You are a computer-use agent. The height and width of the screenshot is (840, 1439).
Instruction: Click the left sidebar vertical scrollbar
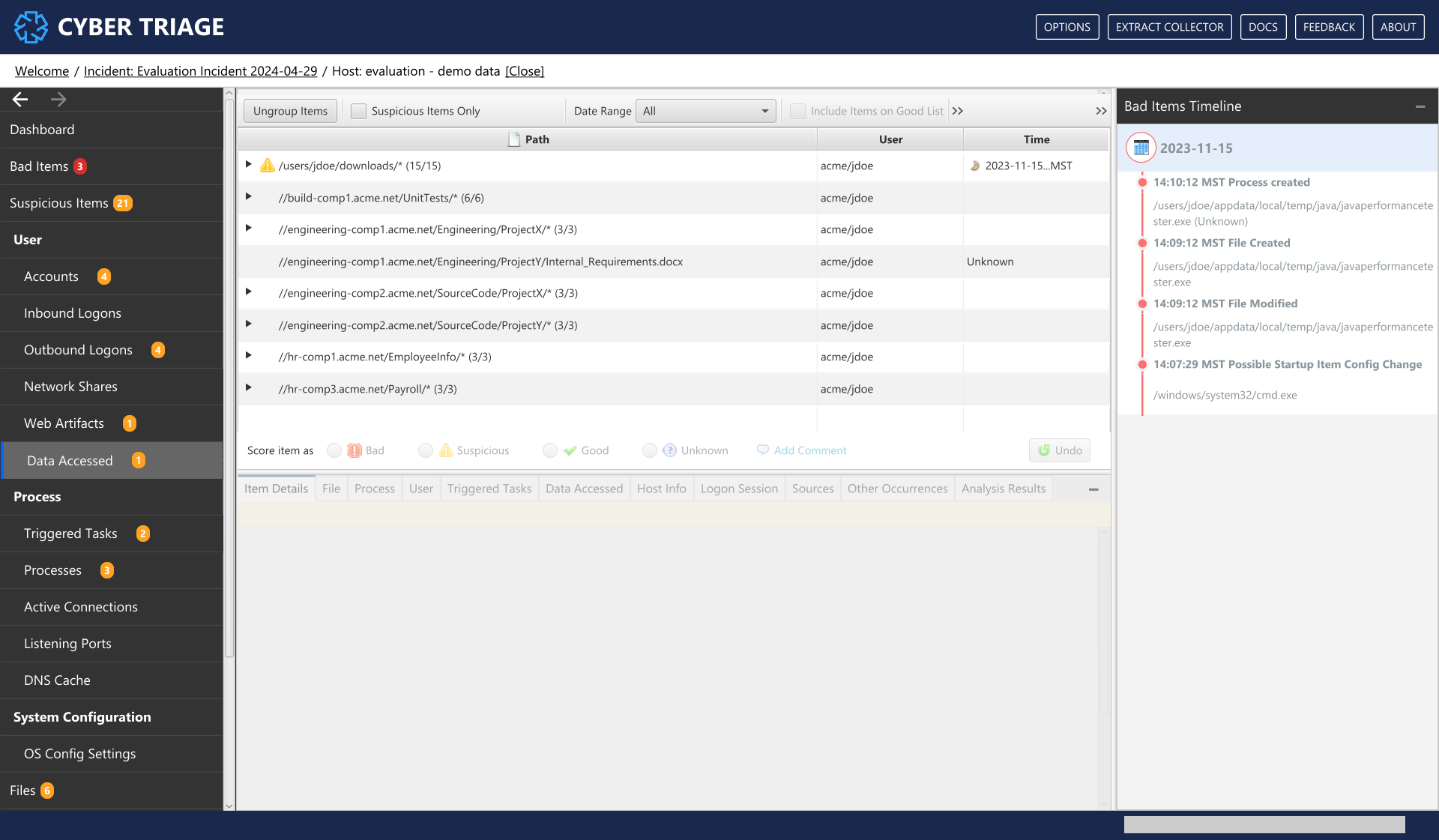(x=229, y=375)
